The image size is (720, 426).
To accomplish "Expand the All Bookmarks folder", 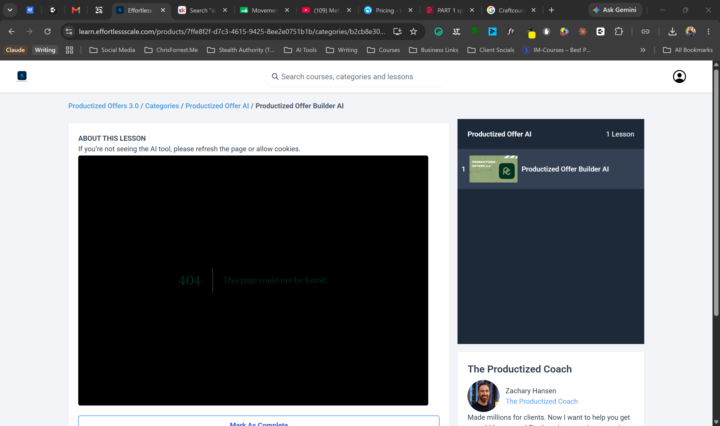I will click(687, 50).
